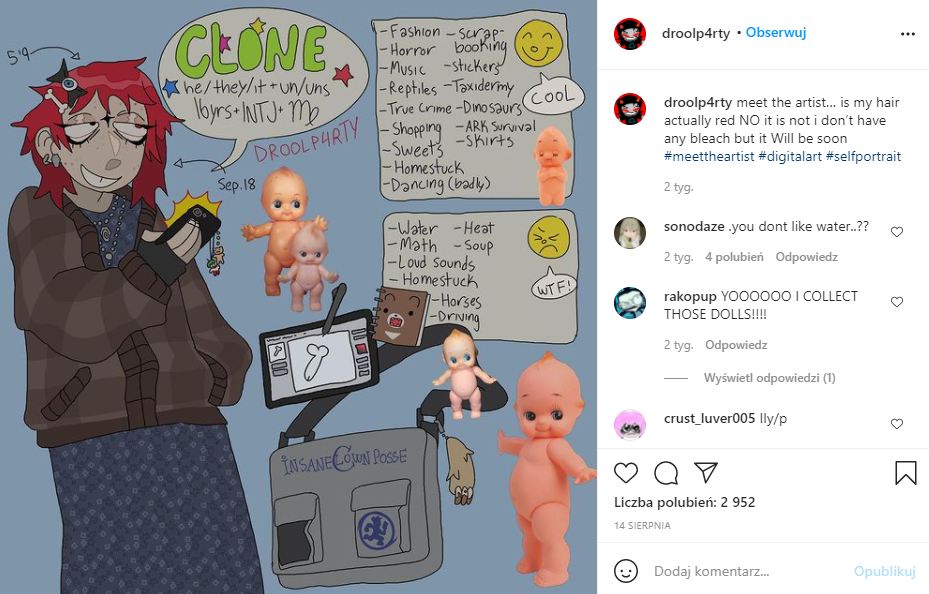Open the emoji picker smiley icon
The width and height of the screenshot is (929, 594).
tap(626, 571)
